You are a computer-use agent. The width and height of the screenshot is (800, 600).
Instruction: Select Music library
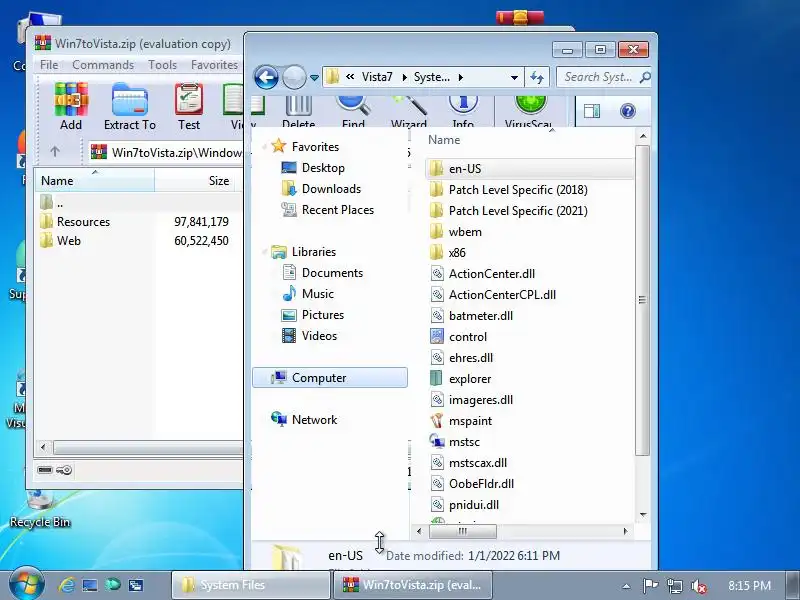317,294
